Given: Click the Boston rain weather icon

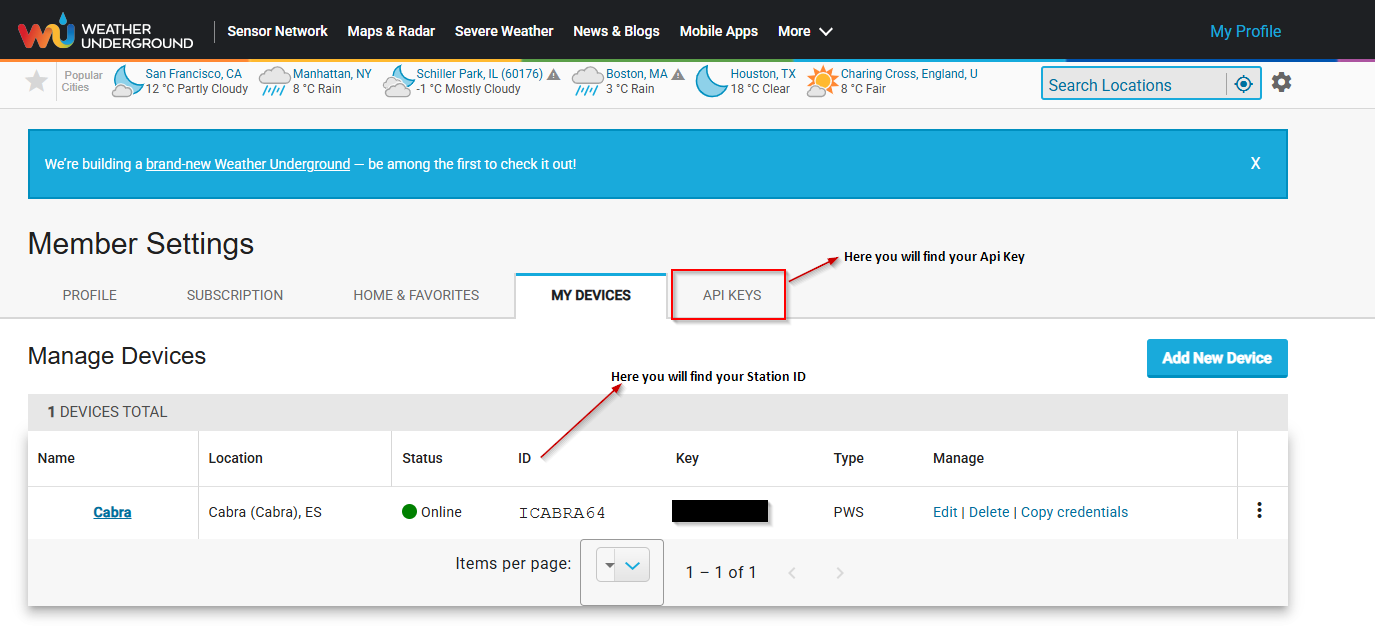Looking at the screenshot, I should click(588, 81).
